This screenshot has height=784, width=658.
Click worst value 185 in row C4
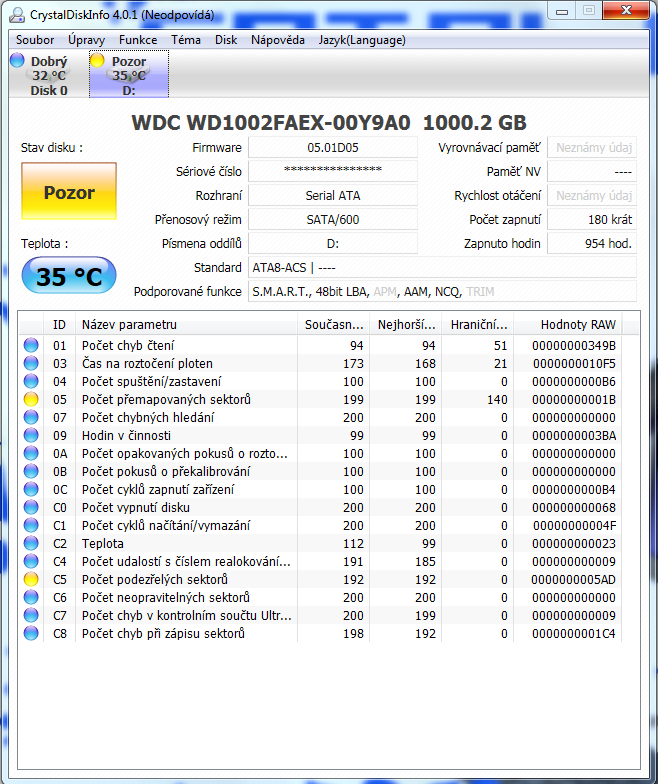click(425, 562)
